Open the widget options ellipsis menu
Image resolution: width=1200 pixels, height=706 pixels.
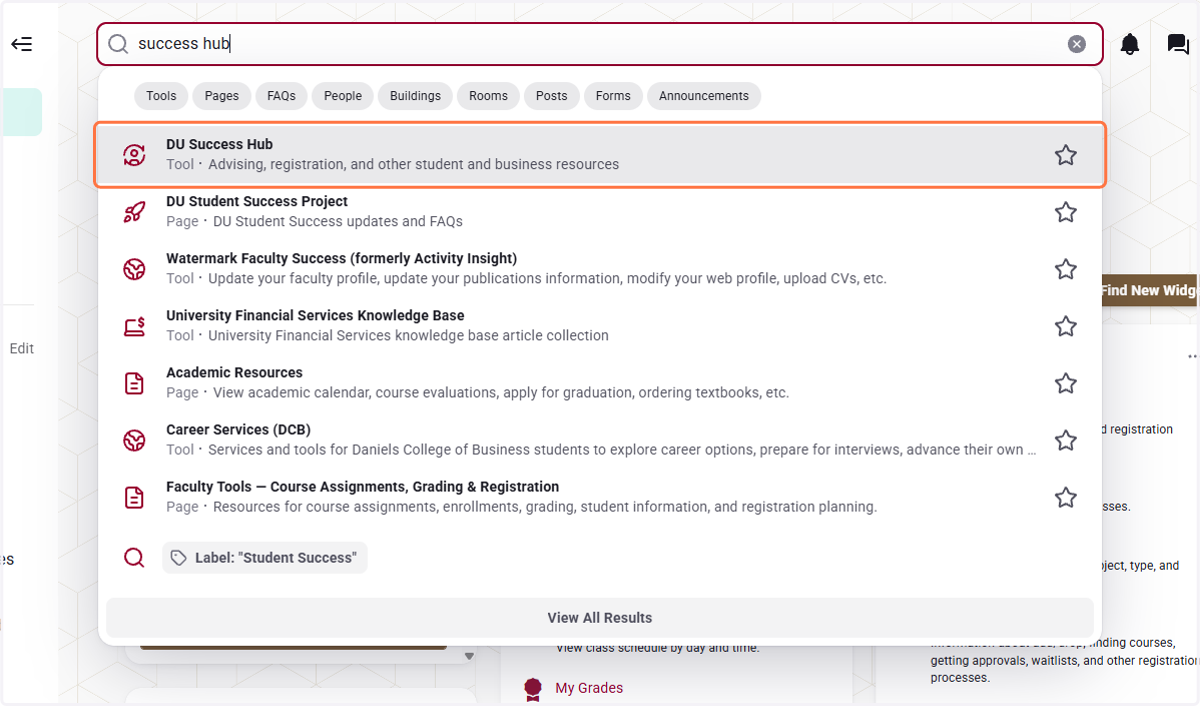[1193, 356]
